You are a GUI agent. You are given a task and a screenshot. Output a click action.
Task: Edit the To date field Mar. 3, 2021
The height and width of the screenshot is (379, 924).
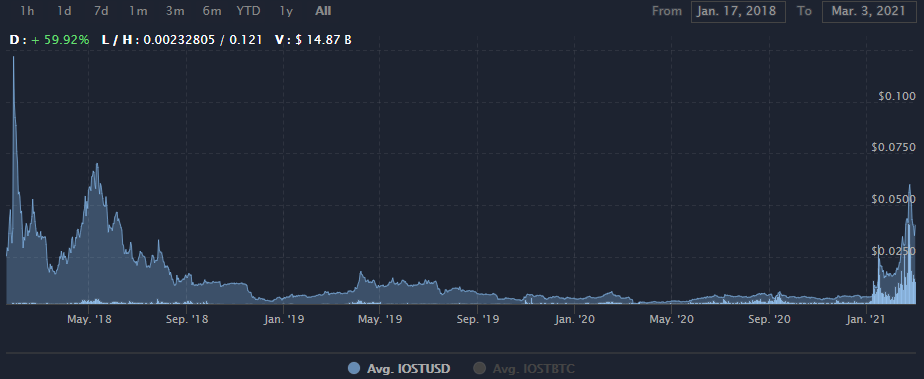coord(869,11)
